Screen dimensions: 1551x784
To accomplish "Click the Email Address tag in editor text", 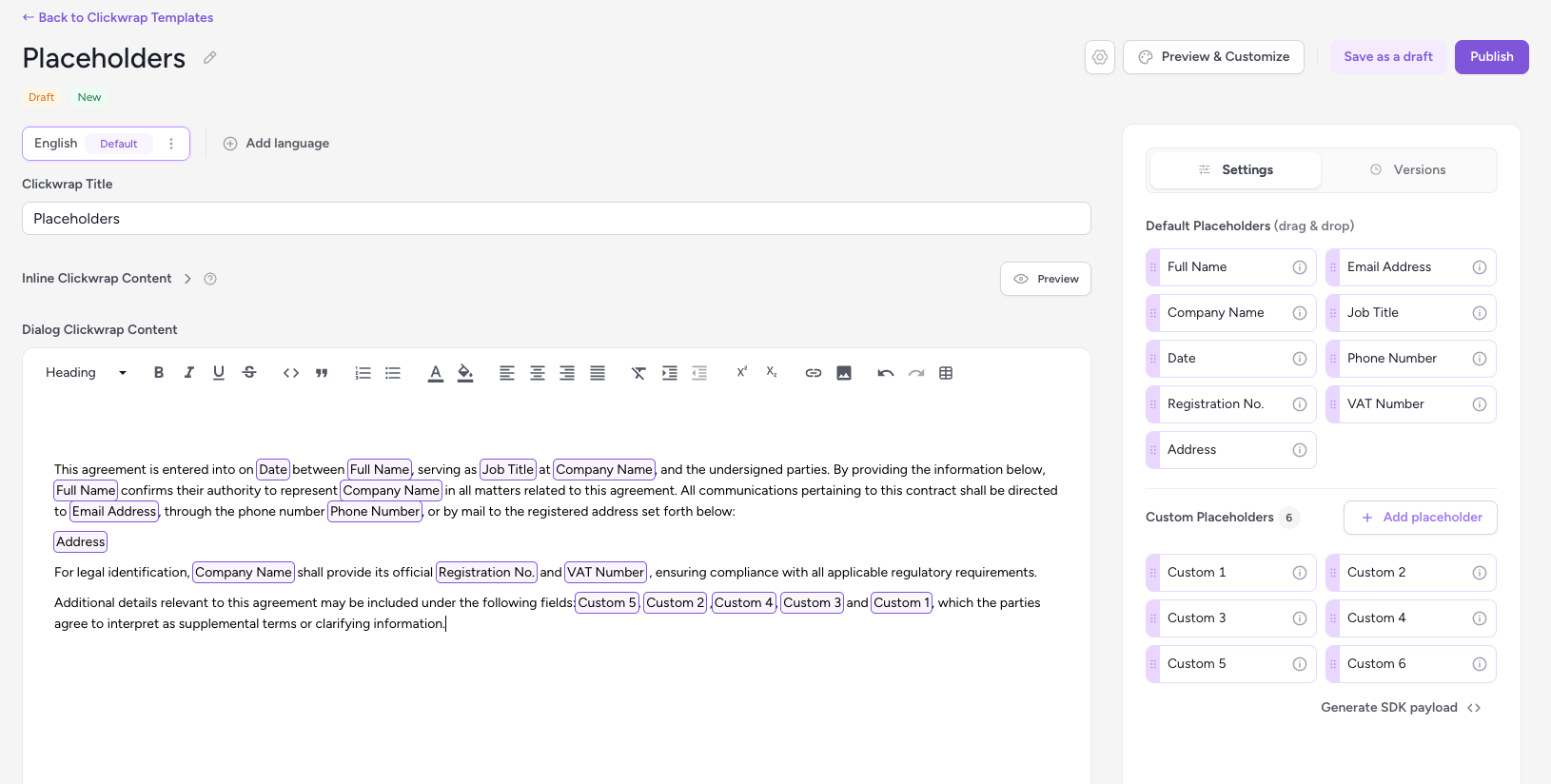I will pos(114,511).
